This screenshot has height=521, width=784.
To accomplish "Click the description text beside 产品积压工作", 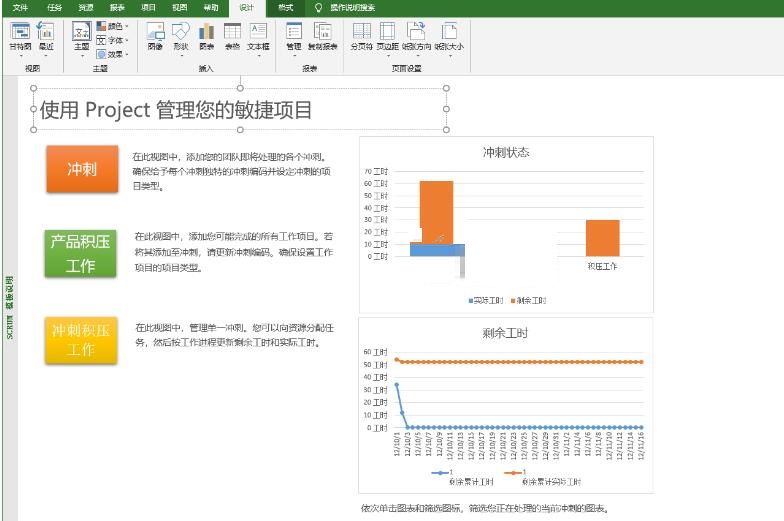I will pos(234,252).
